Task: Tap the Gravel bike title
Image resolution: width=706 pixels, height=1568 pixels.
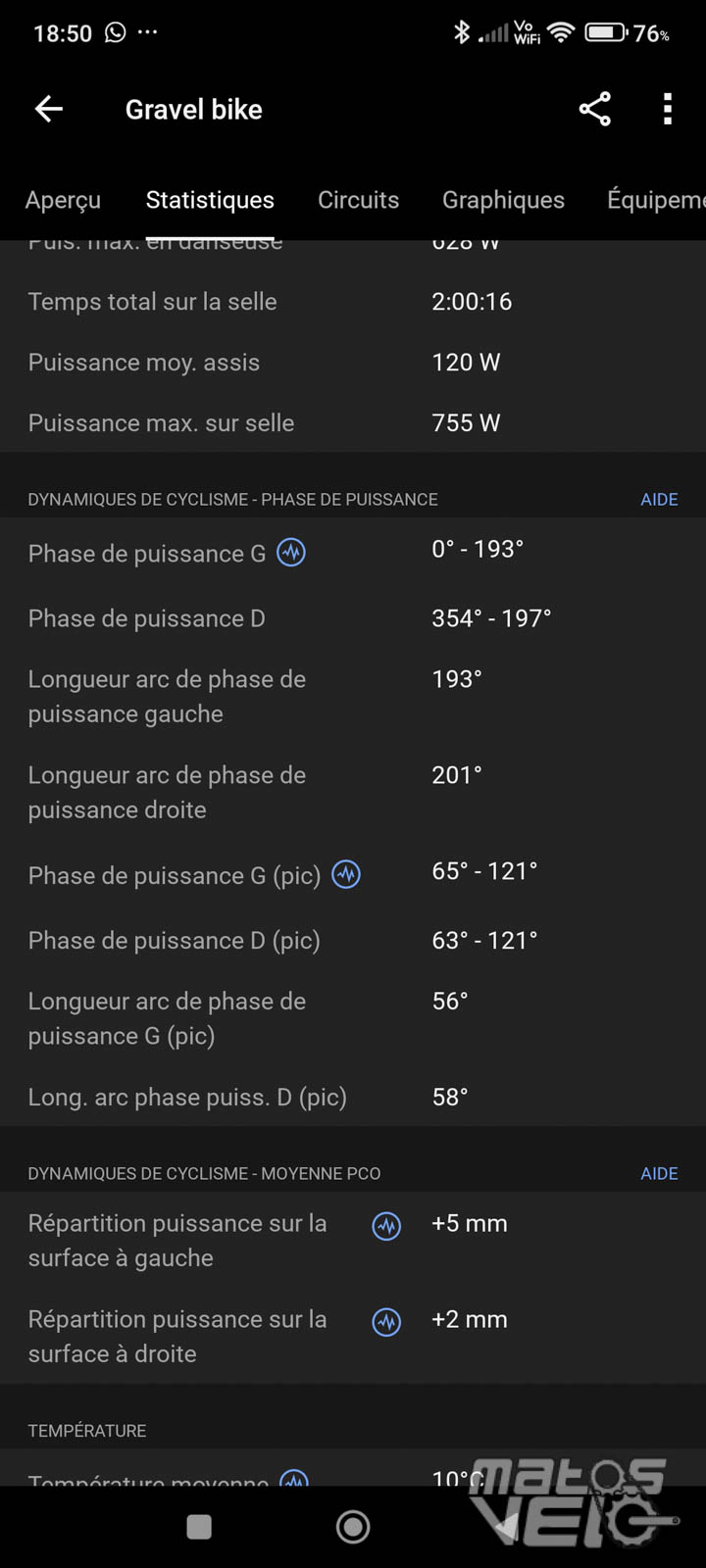Action: pyautogui.click(x=194, y=110)
